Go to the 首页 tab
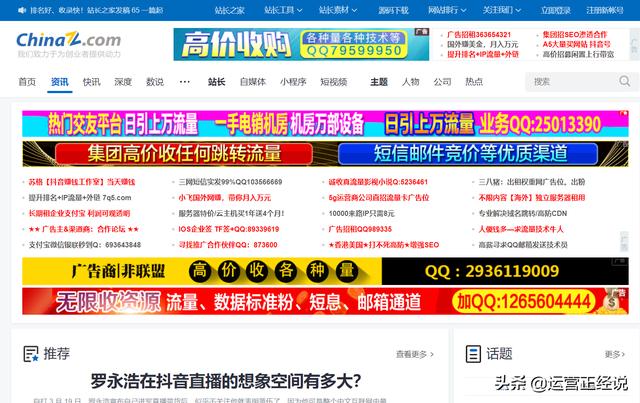640x403 pixels. (x=27, y=82)
